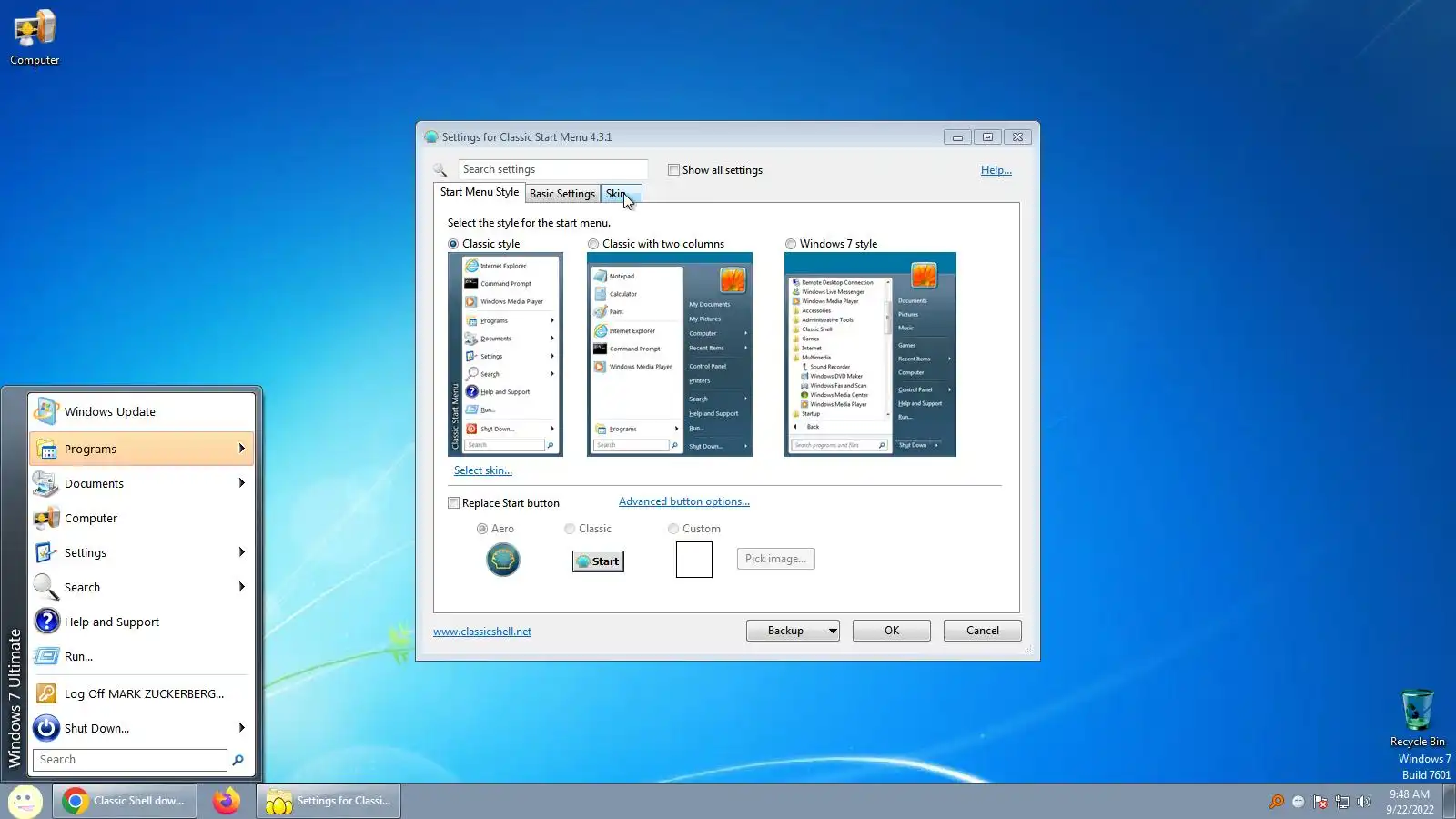Screen dimensions: 1456x819
Task: Click the Classic Start button preview image
Action: click(x=598, y=561)
